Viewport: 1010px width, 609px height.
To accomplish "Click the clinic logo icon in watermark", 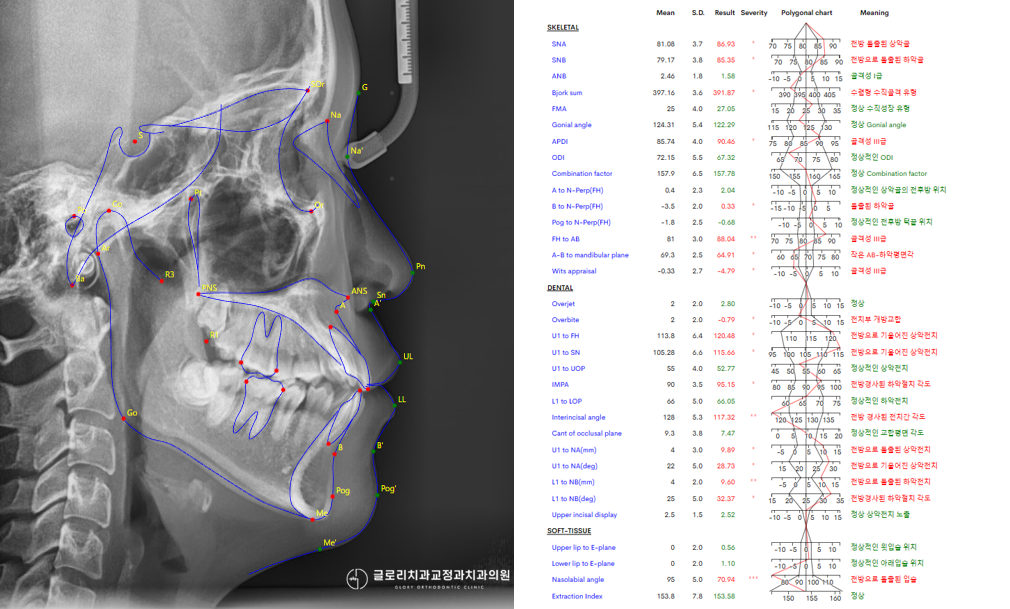I will point(355,578).
